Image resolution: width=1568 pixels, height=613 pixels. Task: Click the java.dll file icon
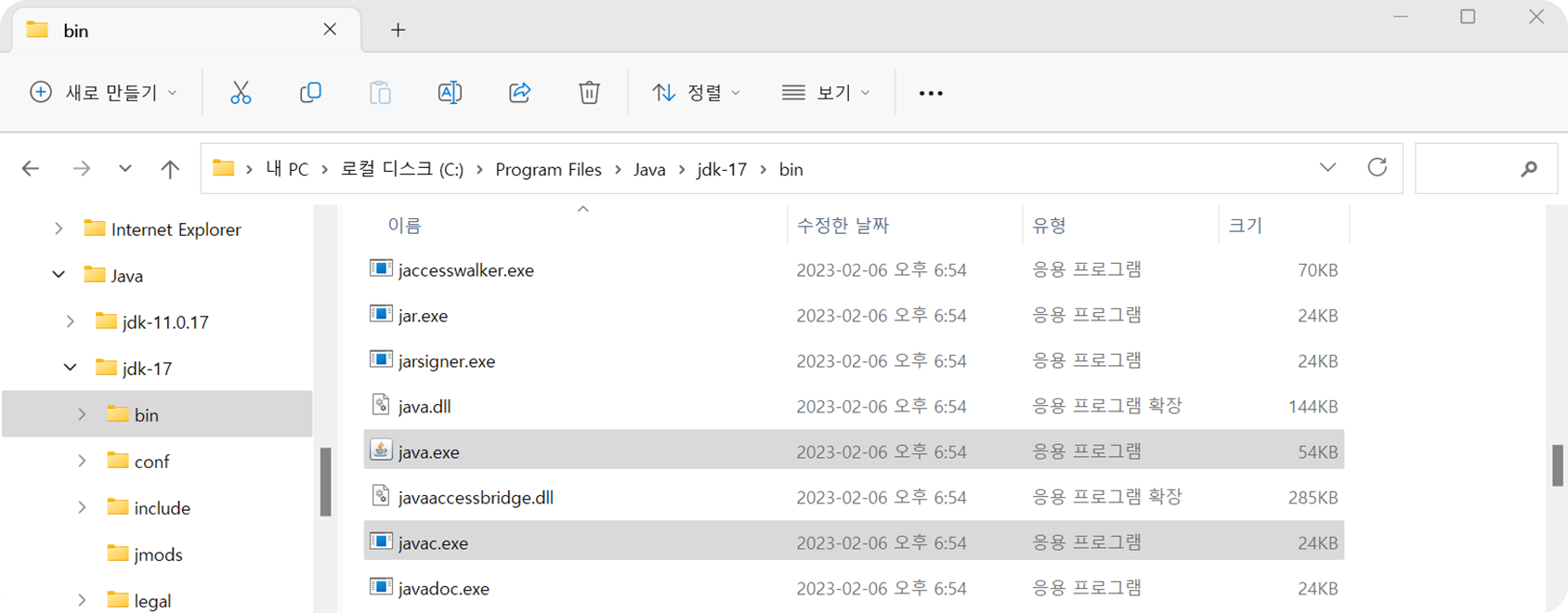point(381,405)
